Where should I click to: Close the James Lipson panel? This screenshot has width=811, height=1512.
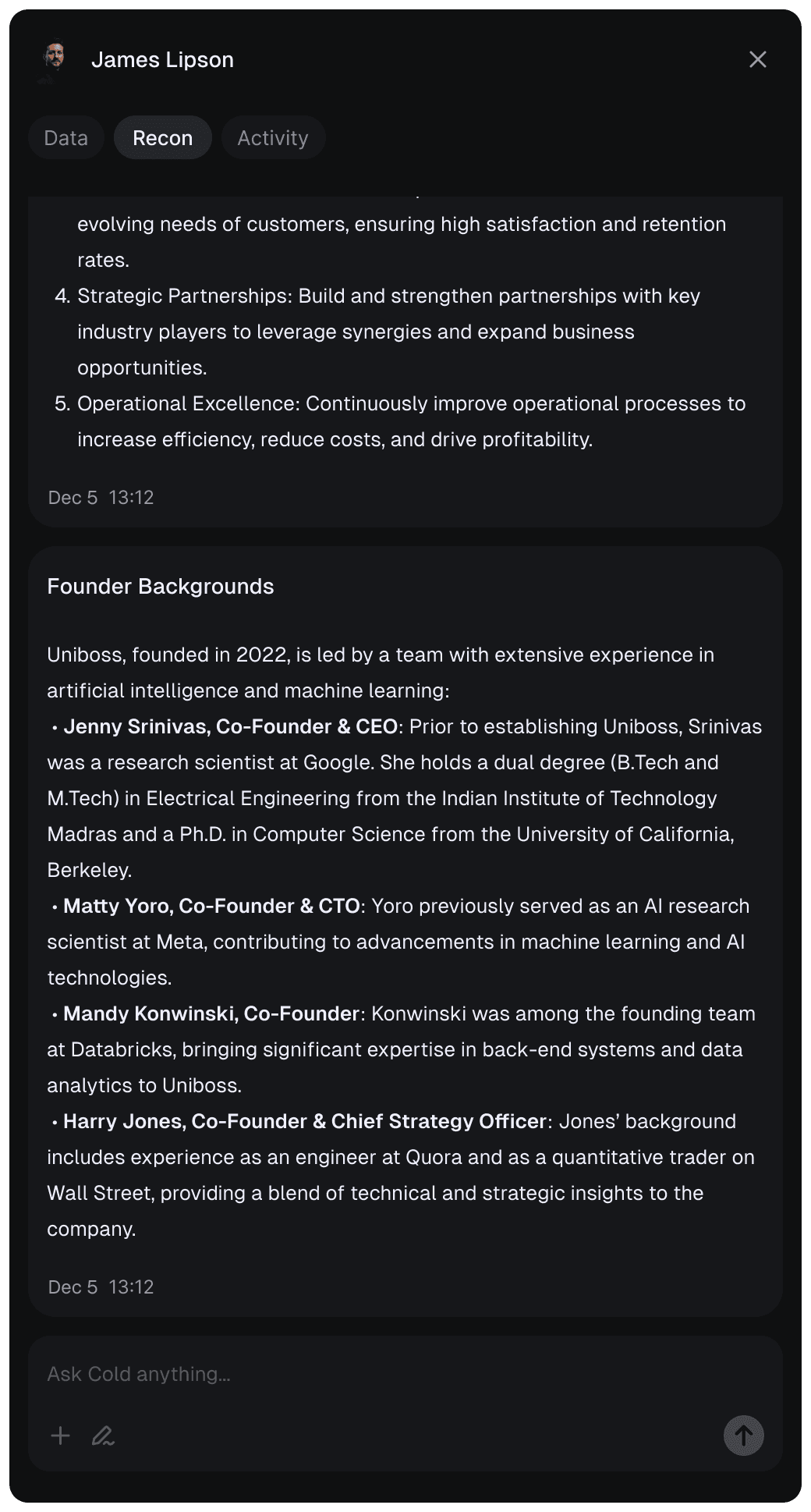(x=757, y=59)
